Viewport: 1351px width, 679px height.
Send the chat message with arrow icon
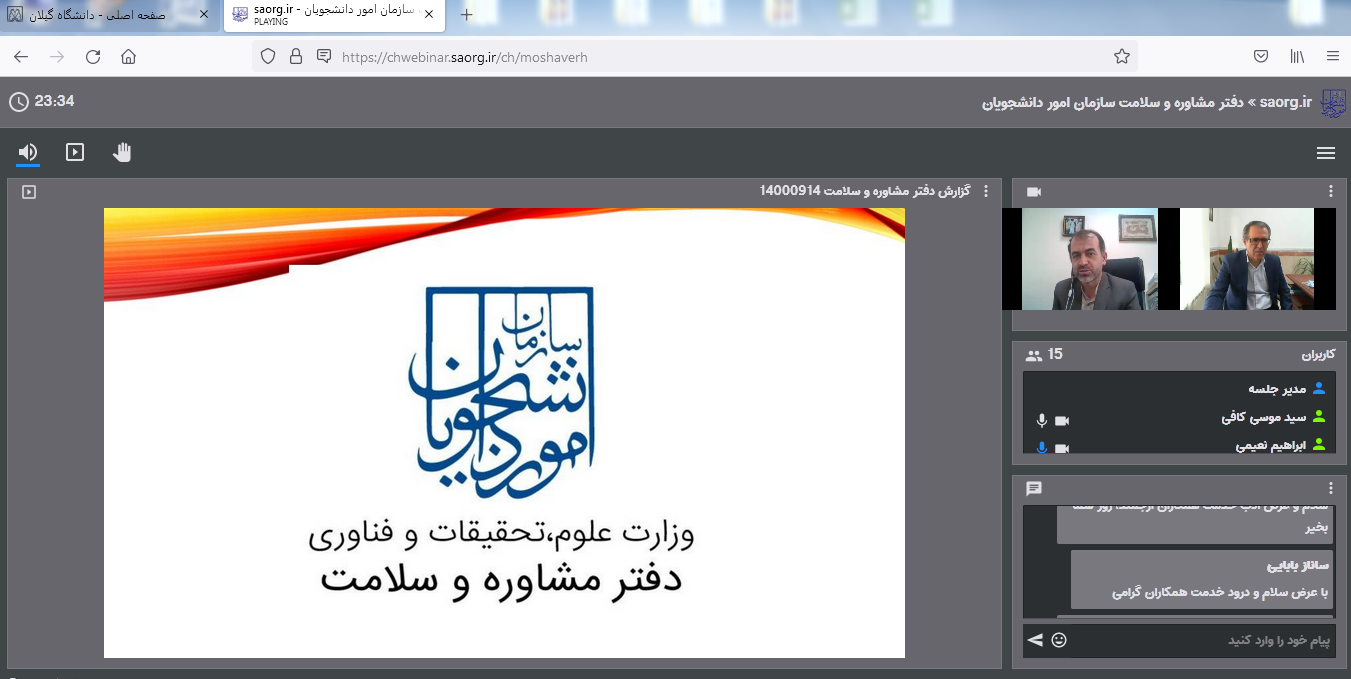pos(1035,640)
